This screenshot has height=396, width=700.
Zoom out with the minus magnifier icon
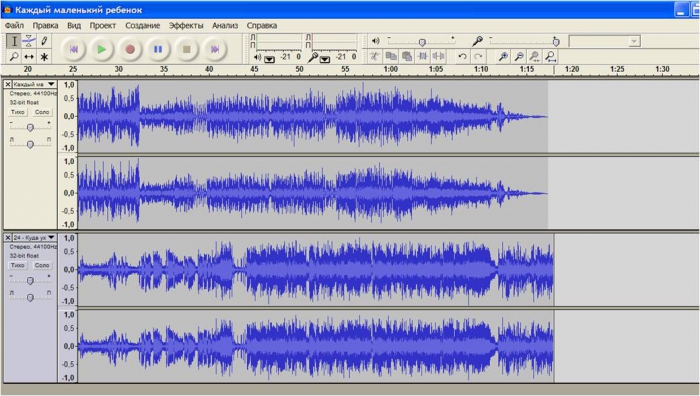pos(519,56)
